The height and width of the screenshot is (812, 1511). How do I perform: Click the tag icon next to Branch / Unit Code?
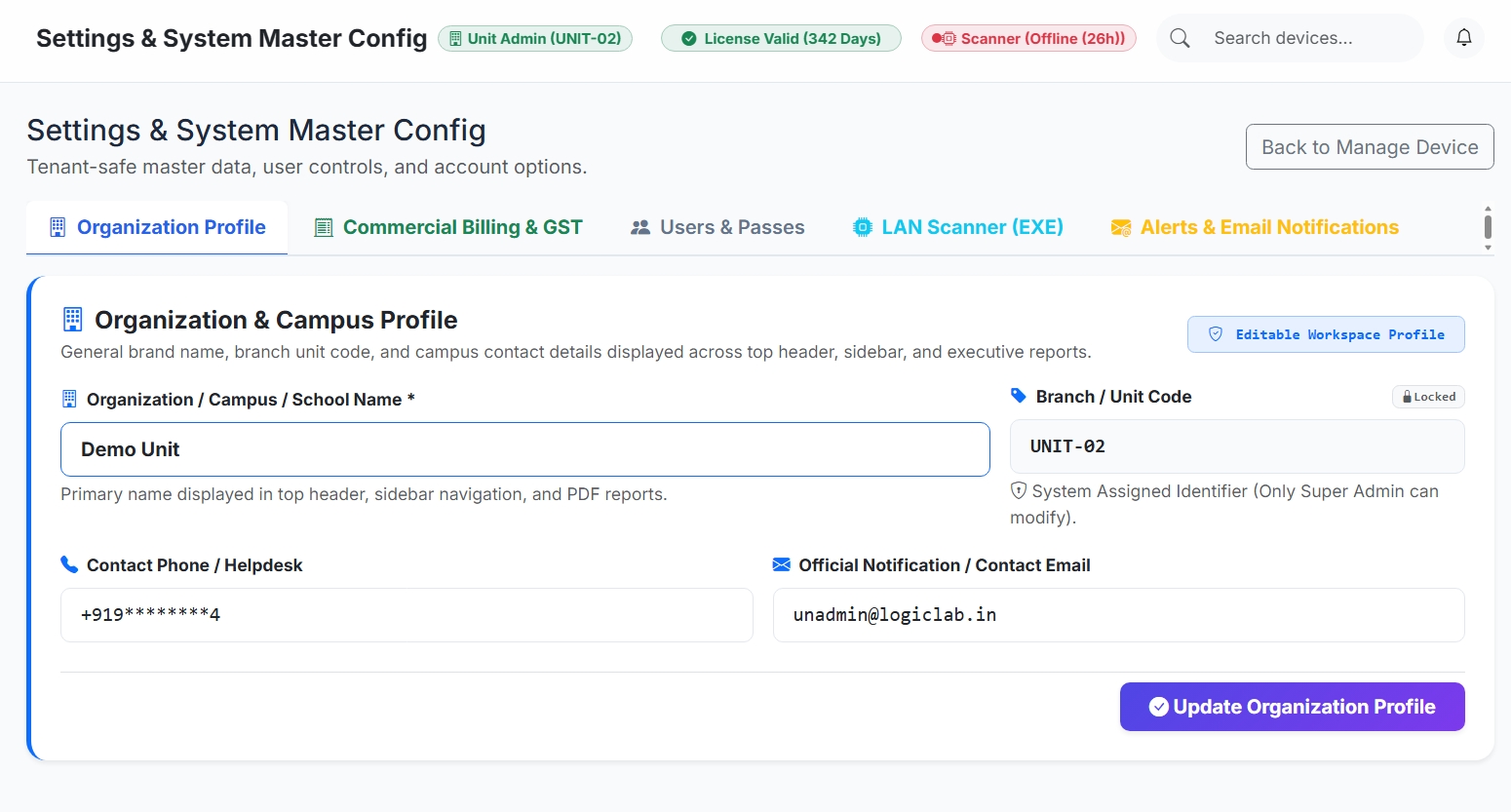tap(1019, 396)
